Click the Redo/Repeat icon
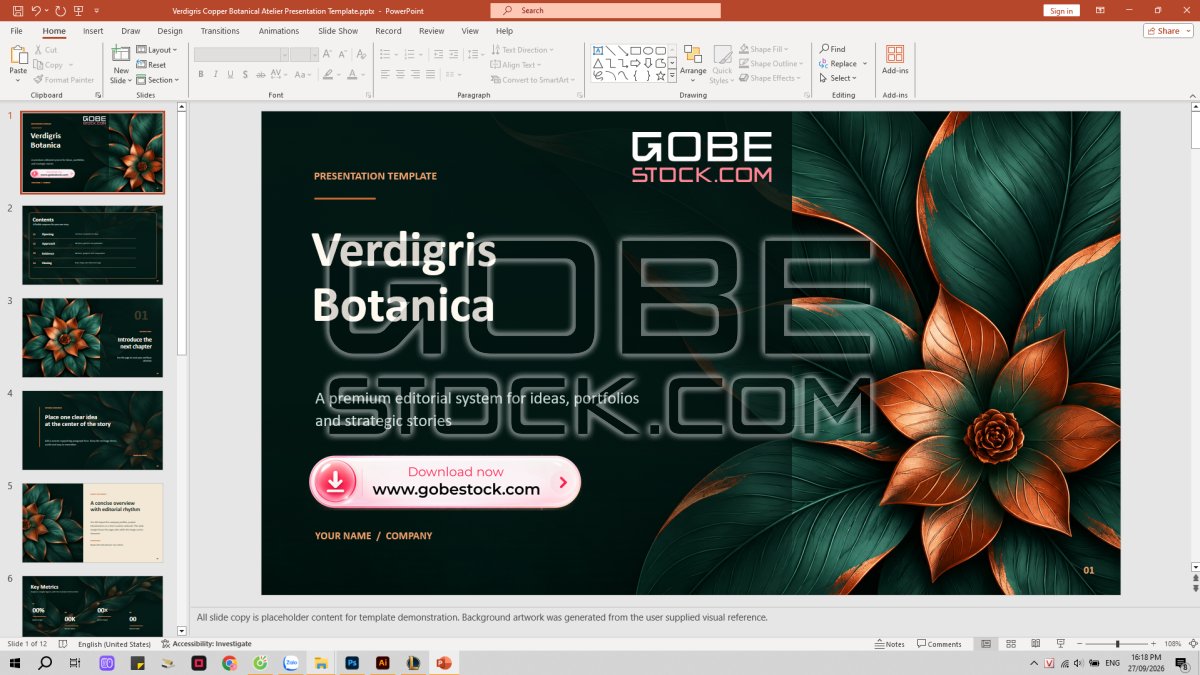 [x=61, y=10]
